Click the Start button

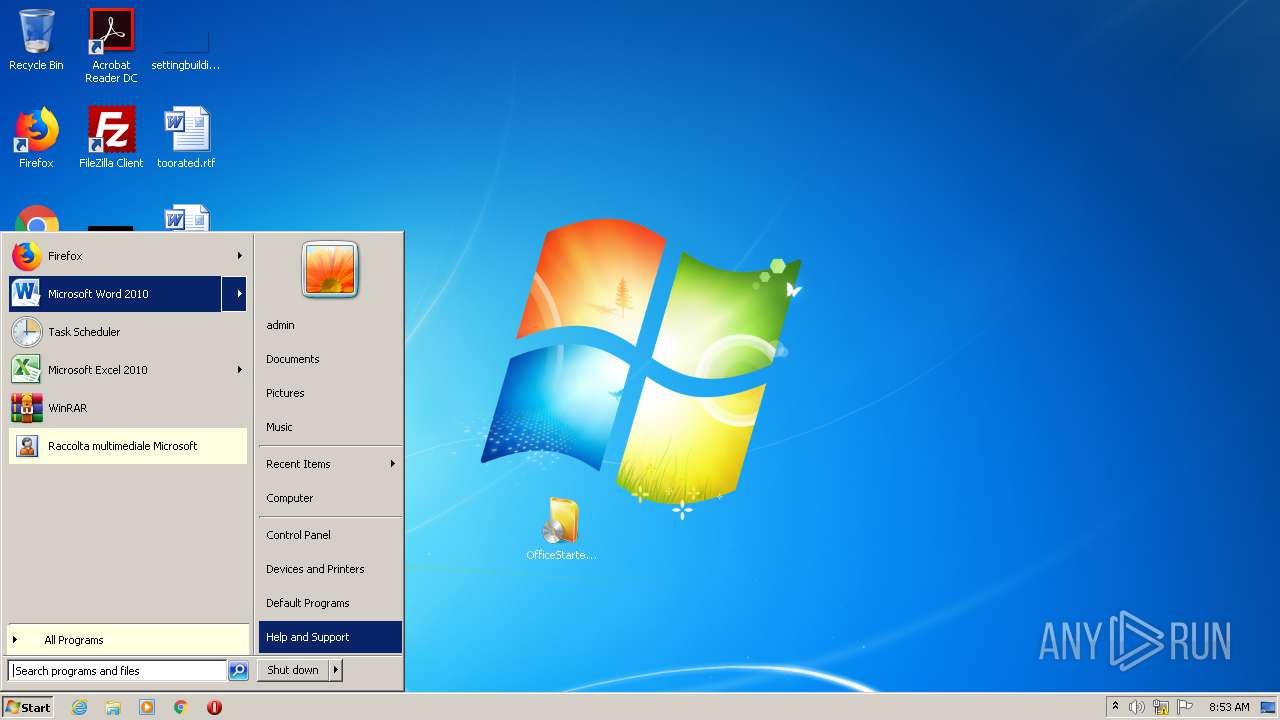[28, 707]
